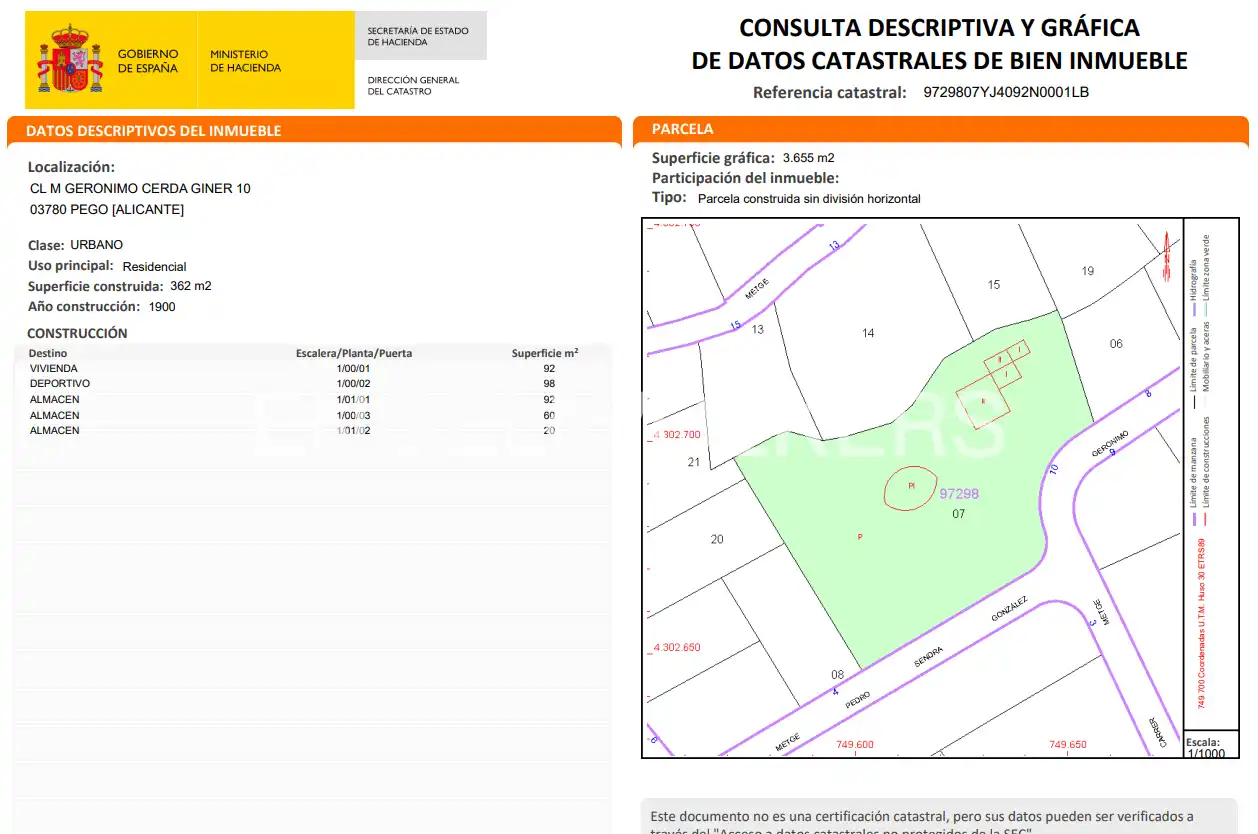
Task: Click the red 'PI' label inside oval
Action: [911, 486]
